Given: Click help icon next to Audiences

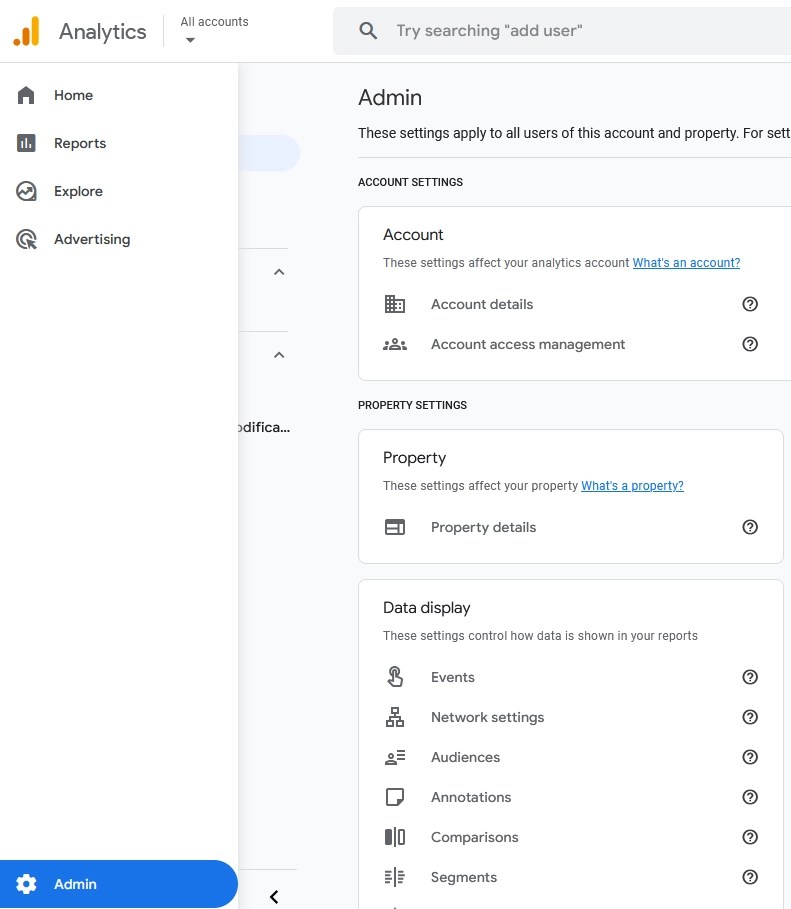Looking at the screenshot, I should (750, 757).
